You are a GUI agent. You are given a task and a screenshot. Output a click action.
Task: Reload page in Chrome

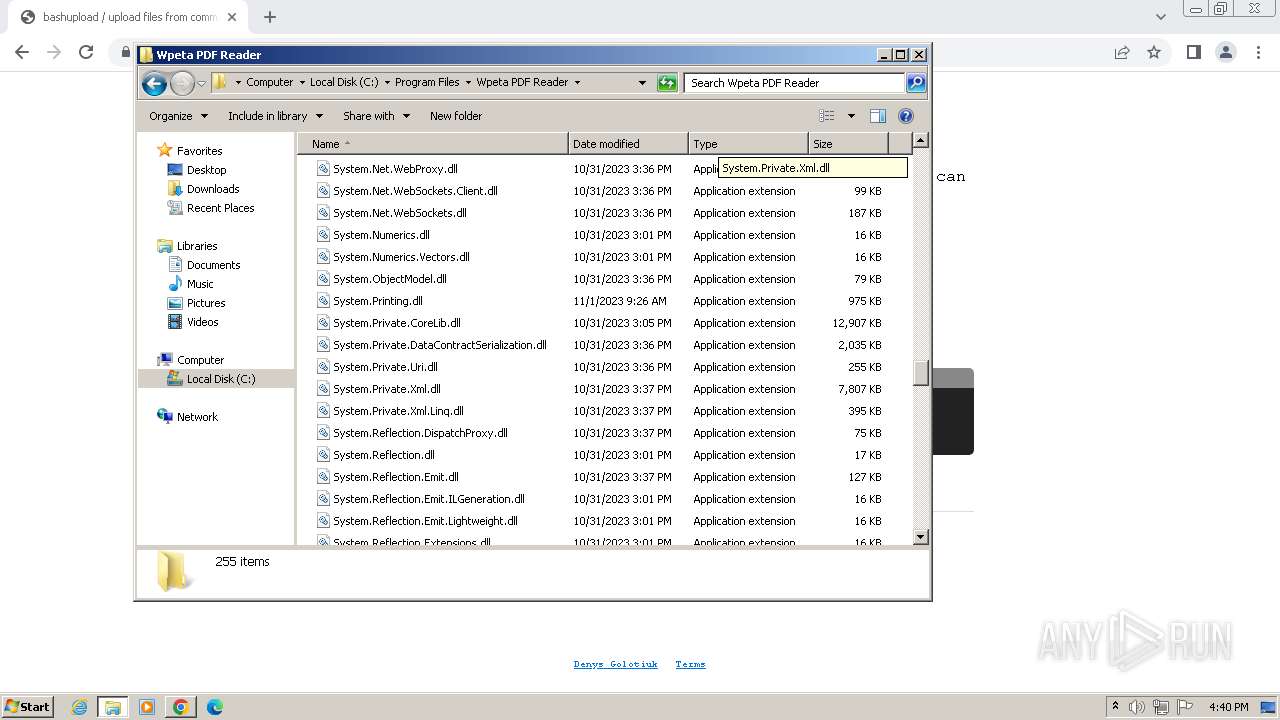(86, 52)
